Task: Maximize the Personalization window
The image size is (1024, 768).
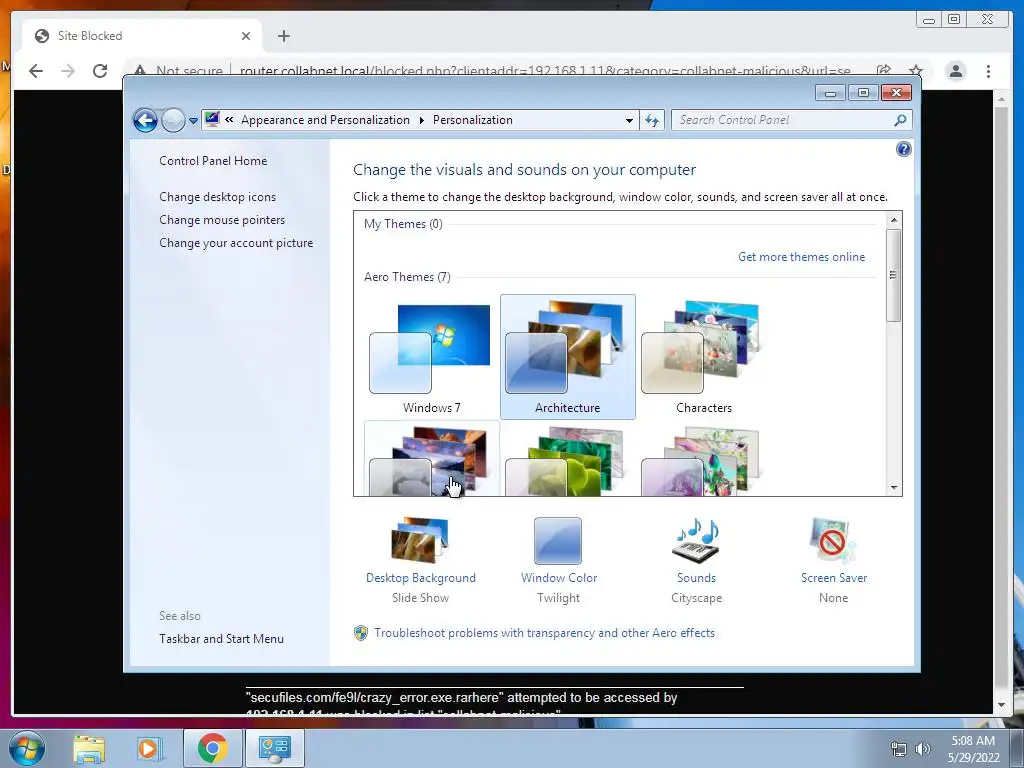Action: click(x=863, y=93)
